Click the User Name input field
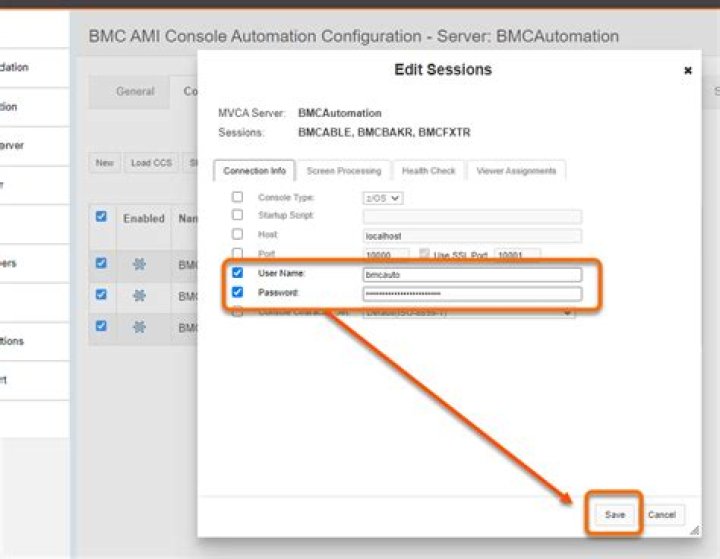720x559 pixels. tap(472, 275)
